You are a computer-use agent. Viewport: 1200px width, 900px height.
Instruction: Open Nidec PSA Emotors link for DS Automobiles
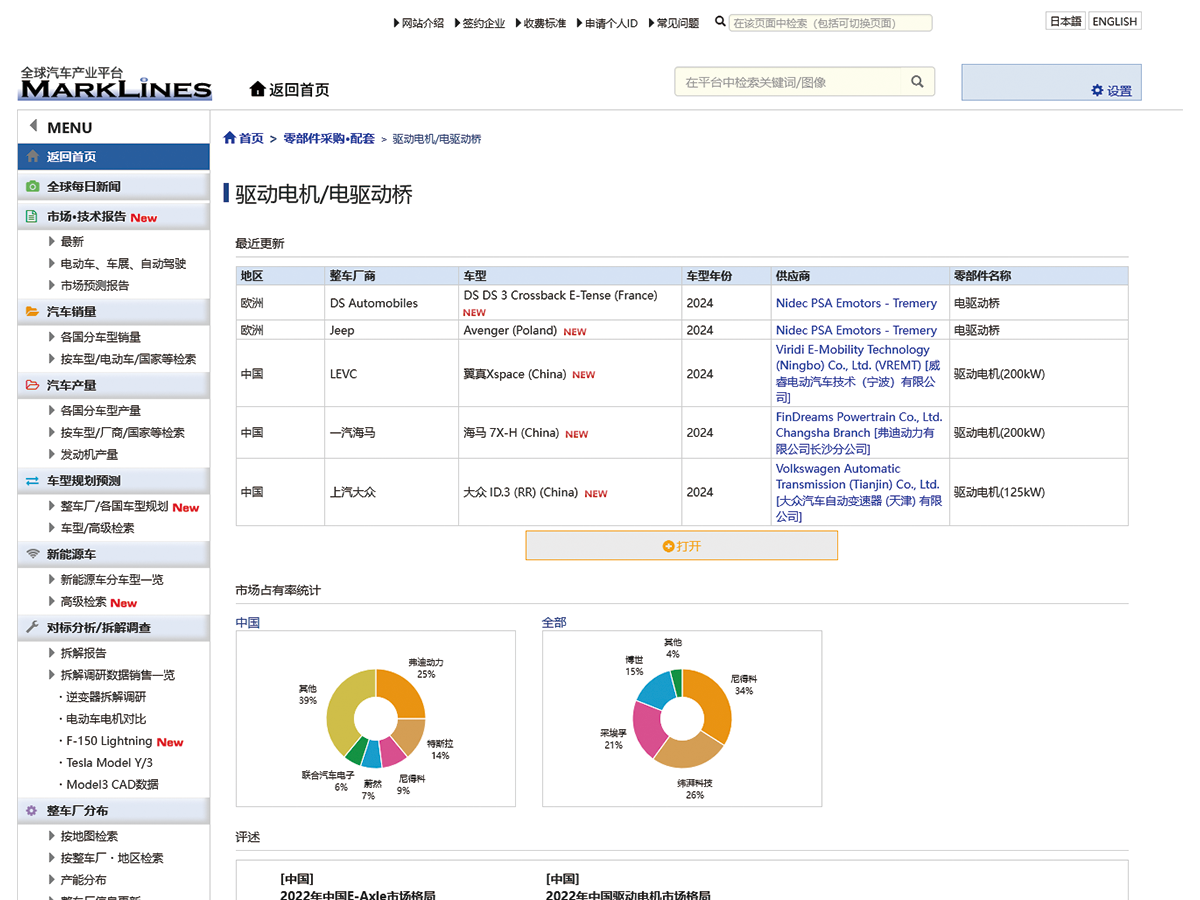coord(856,303)
